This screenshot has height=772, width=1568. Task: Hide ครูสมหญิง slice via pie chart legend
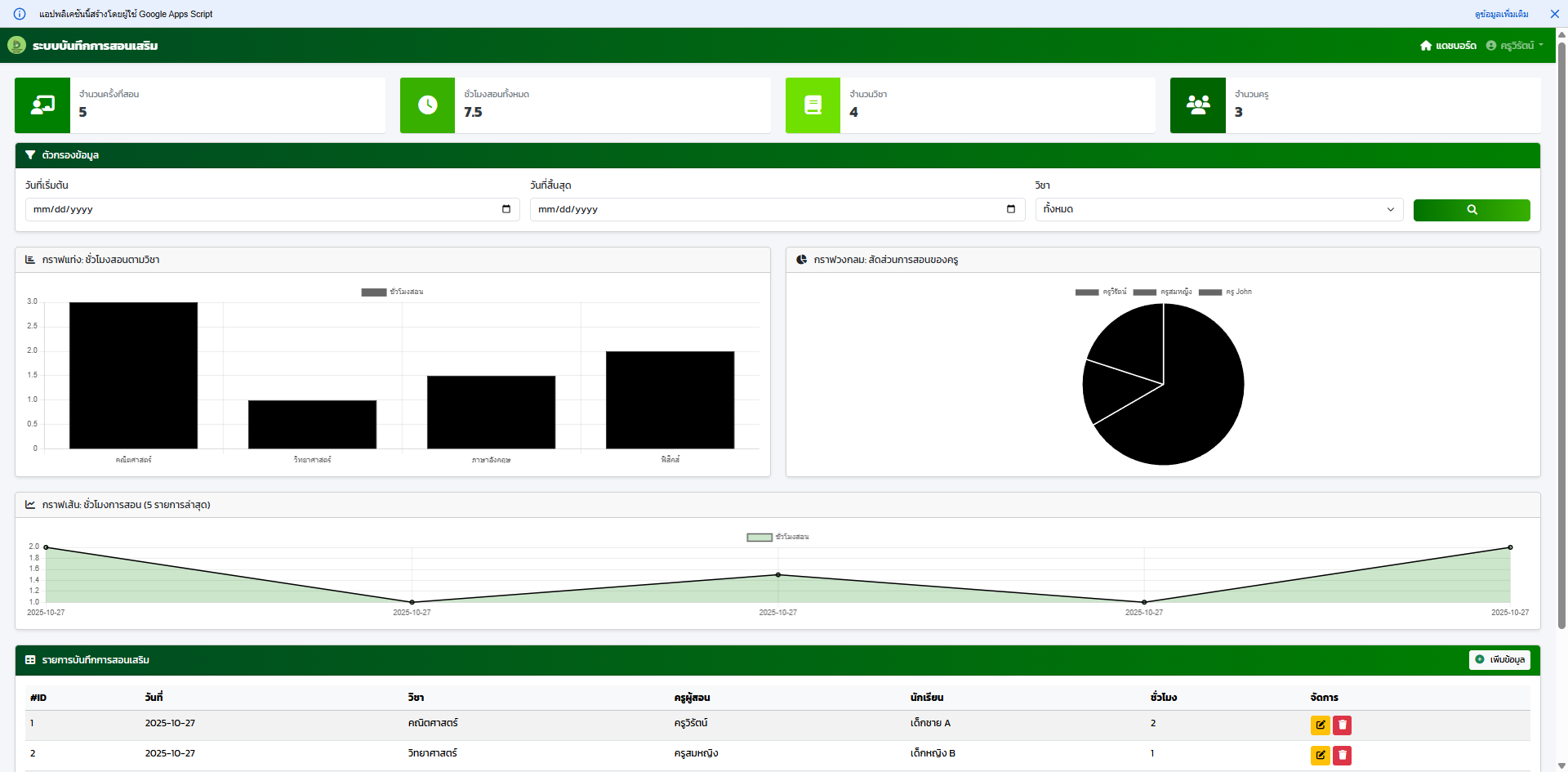(1162, 292)
